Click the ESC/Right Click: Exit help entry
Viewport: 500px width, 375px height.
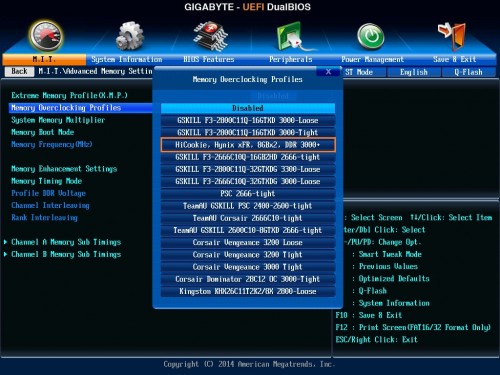pyautogui.click(x=376, y=340)
